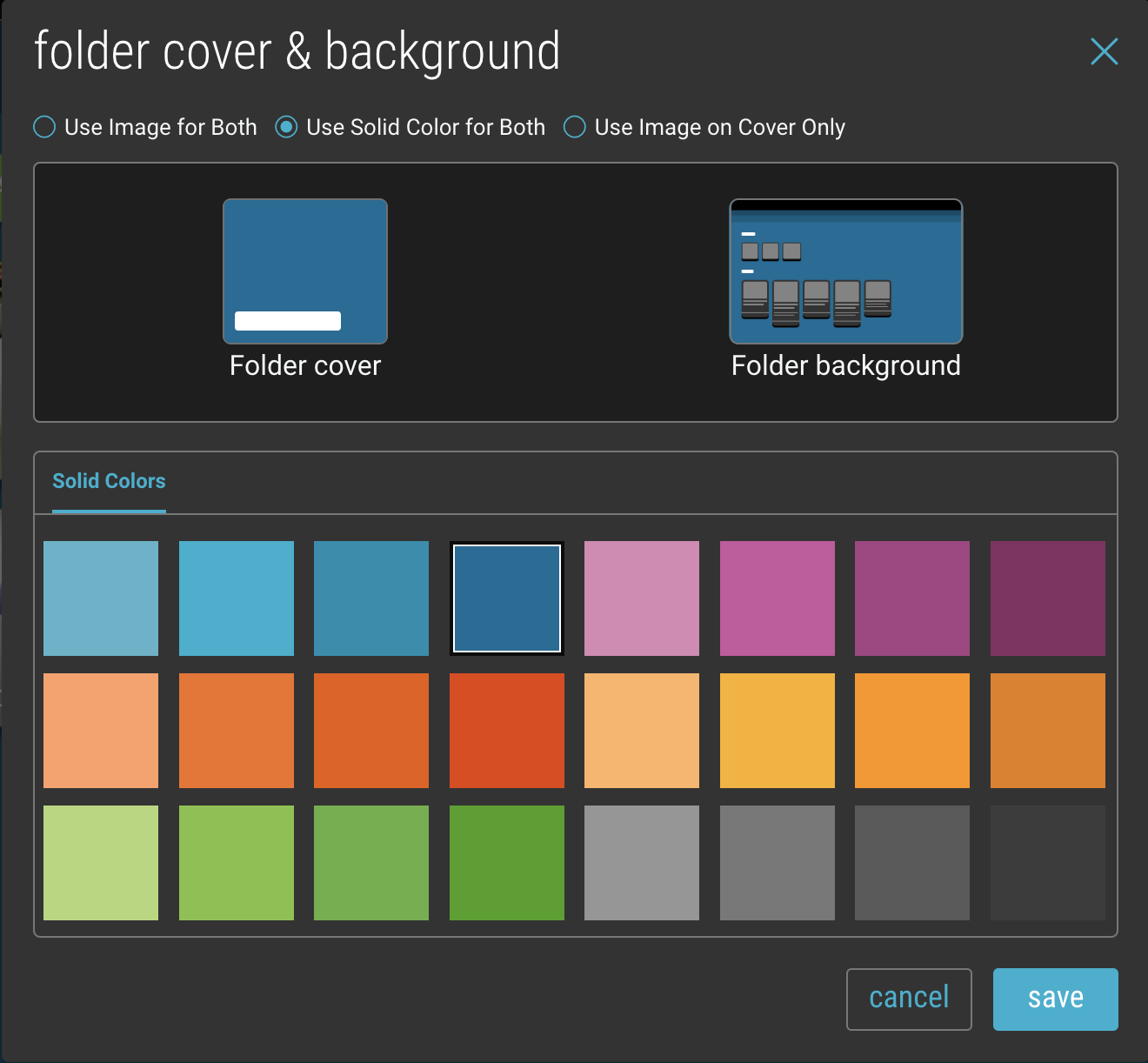Close the folder cover & background dialog
Screen dimensions: 1148x1063
coord(1104,51)
